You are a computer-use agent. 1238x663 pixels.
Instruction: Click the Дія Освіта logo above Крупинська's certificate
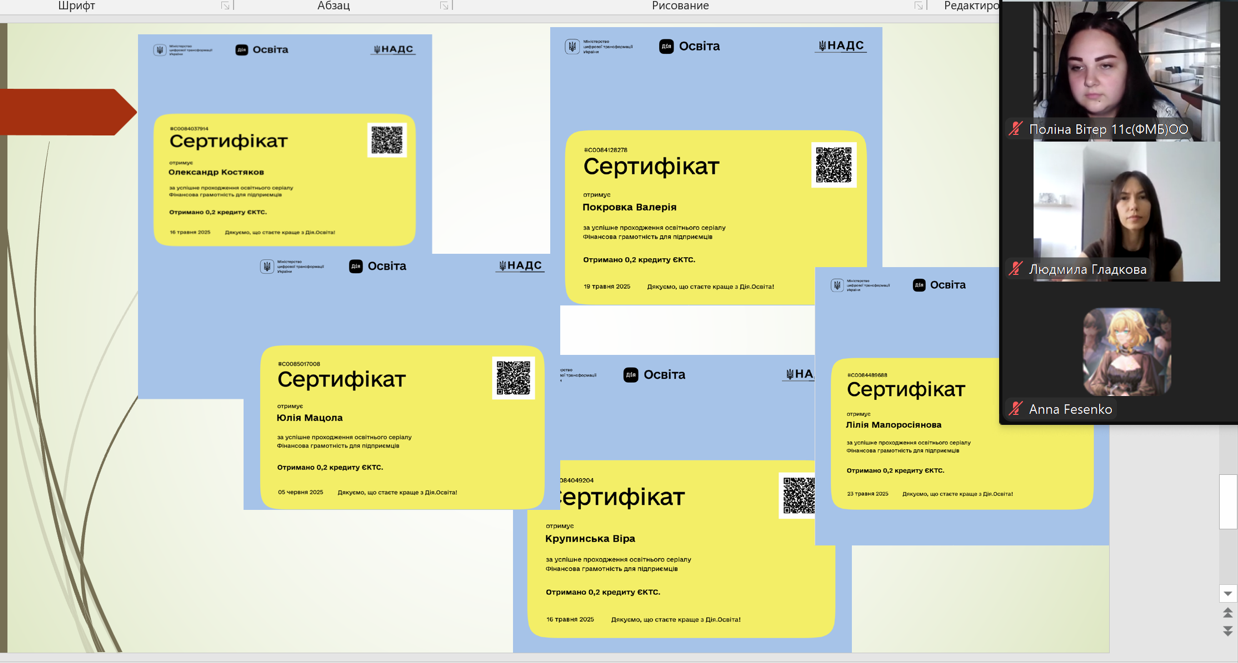click(654, 375)
